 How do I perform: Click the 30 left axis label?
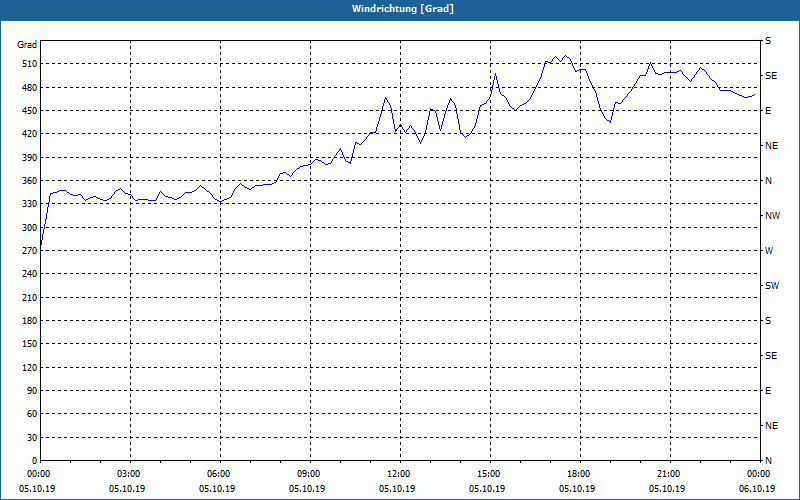click(x=30, y=437)
